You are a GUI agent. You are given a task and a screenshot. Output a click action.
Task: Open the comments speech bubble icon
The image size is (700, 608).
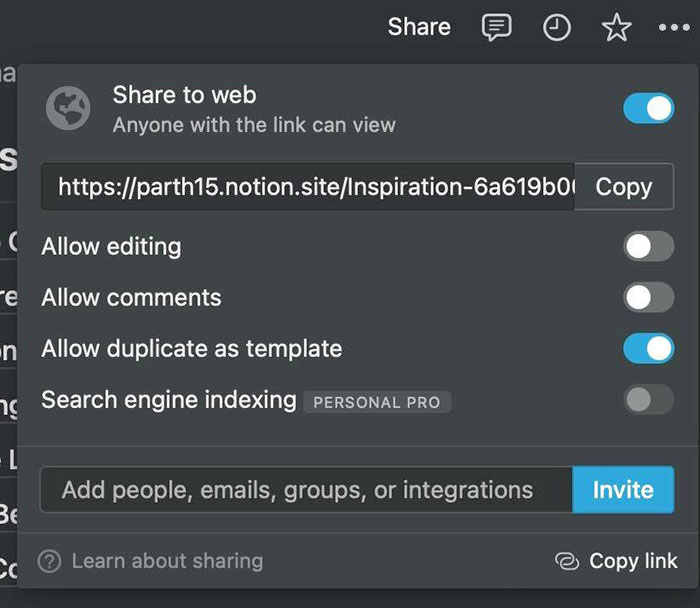[496, 28]
